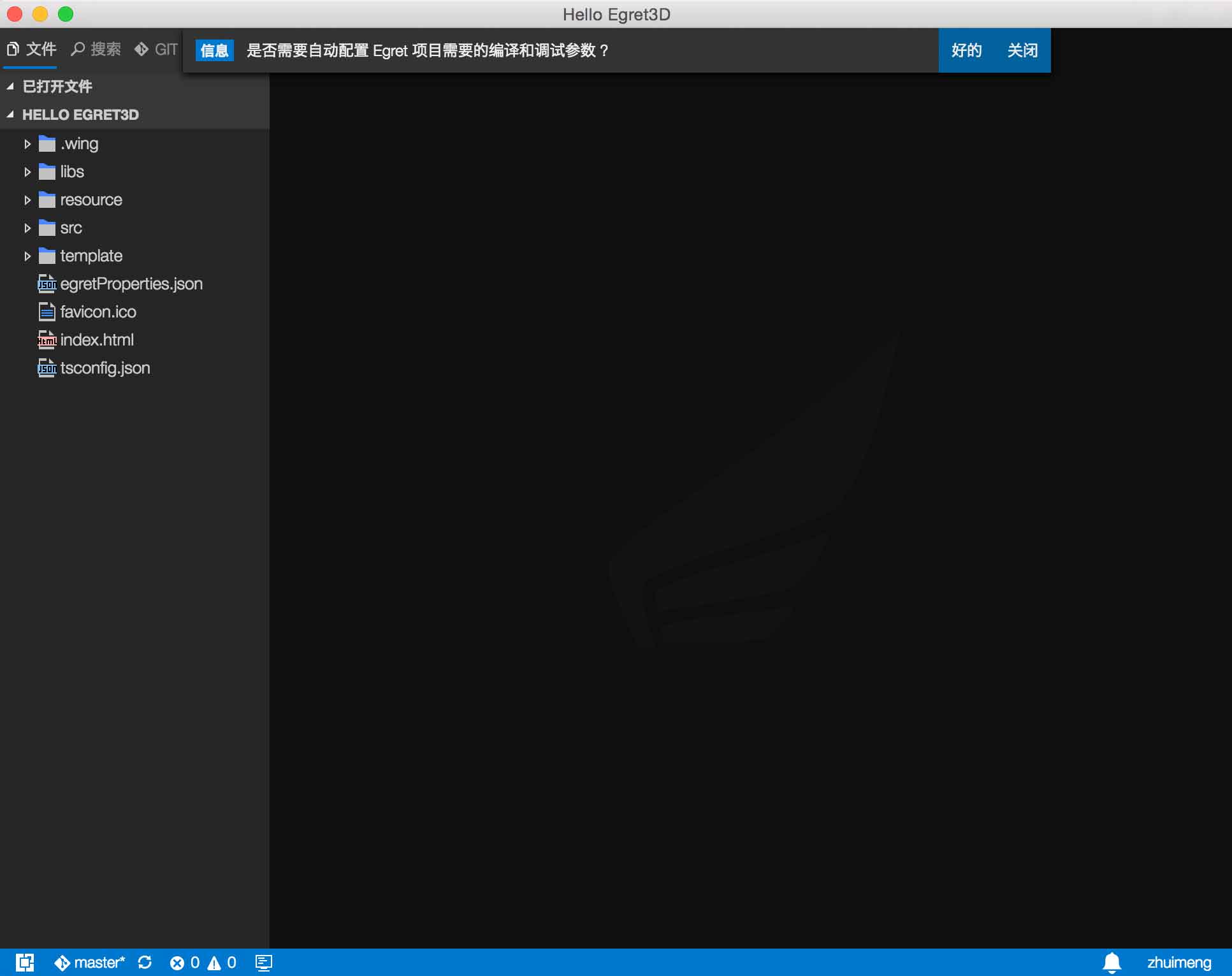Click the notification message about Egret configuration

pos(427,50)
